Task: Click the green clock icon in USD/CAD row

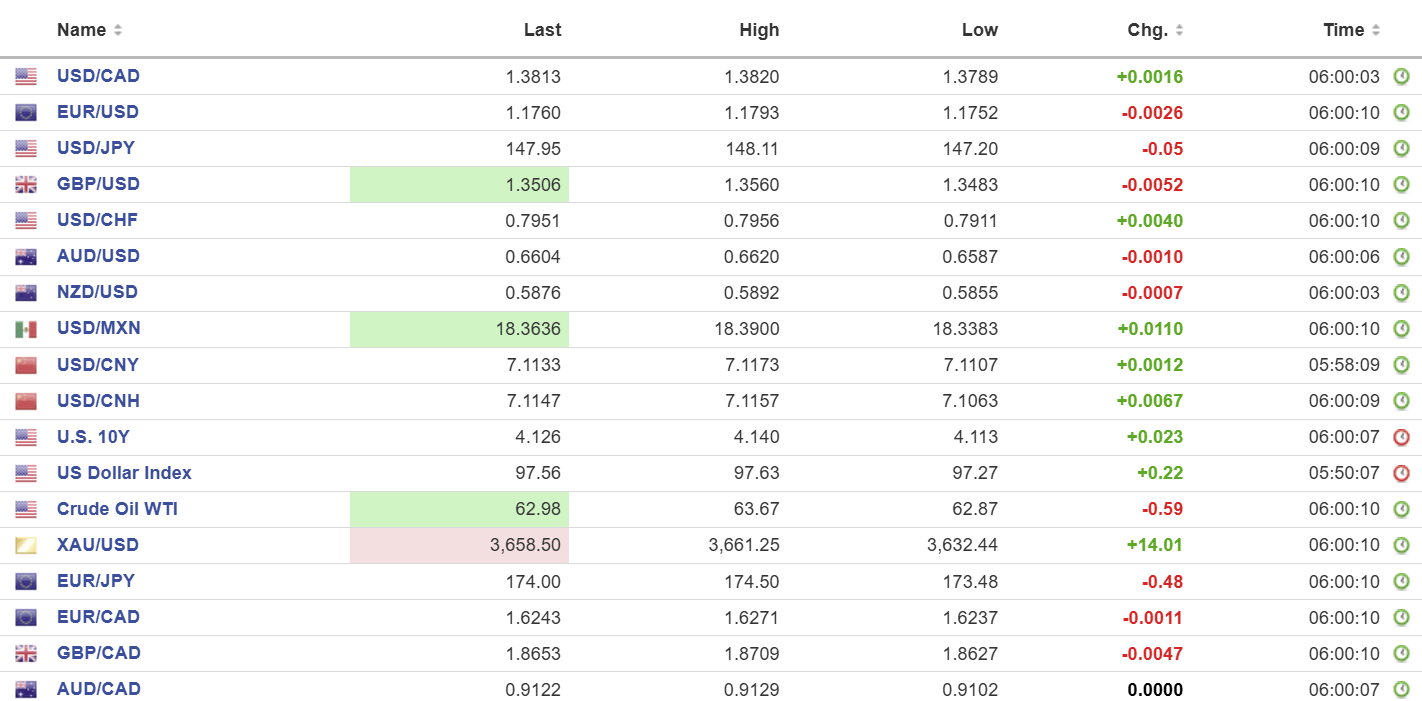Action: [x=1402, y=77]
